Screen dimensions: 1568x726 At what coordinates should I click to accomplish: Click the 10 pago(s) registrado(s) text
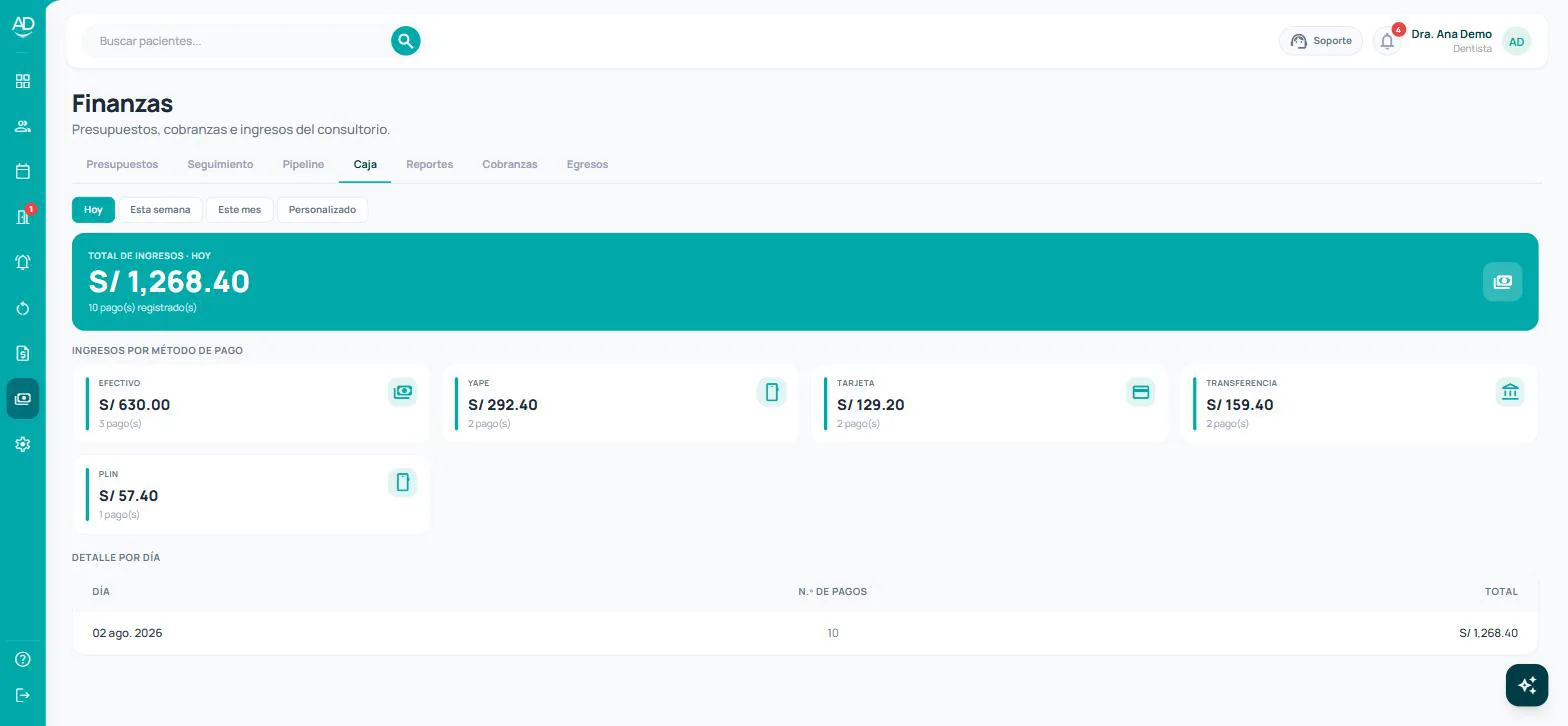(x=142, y=308)
